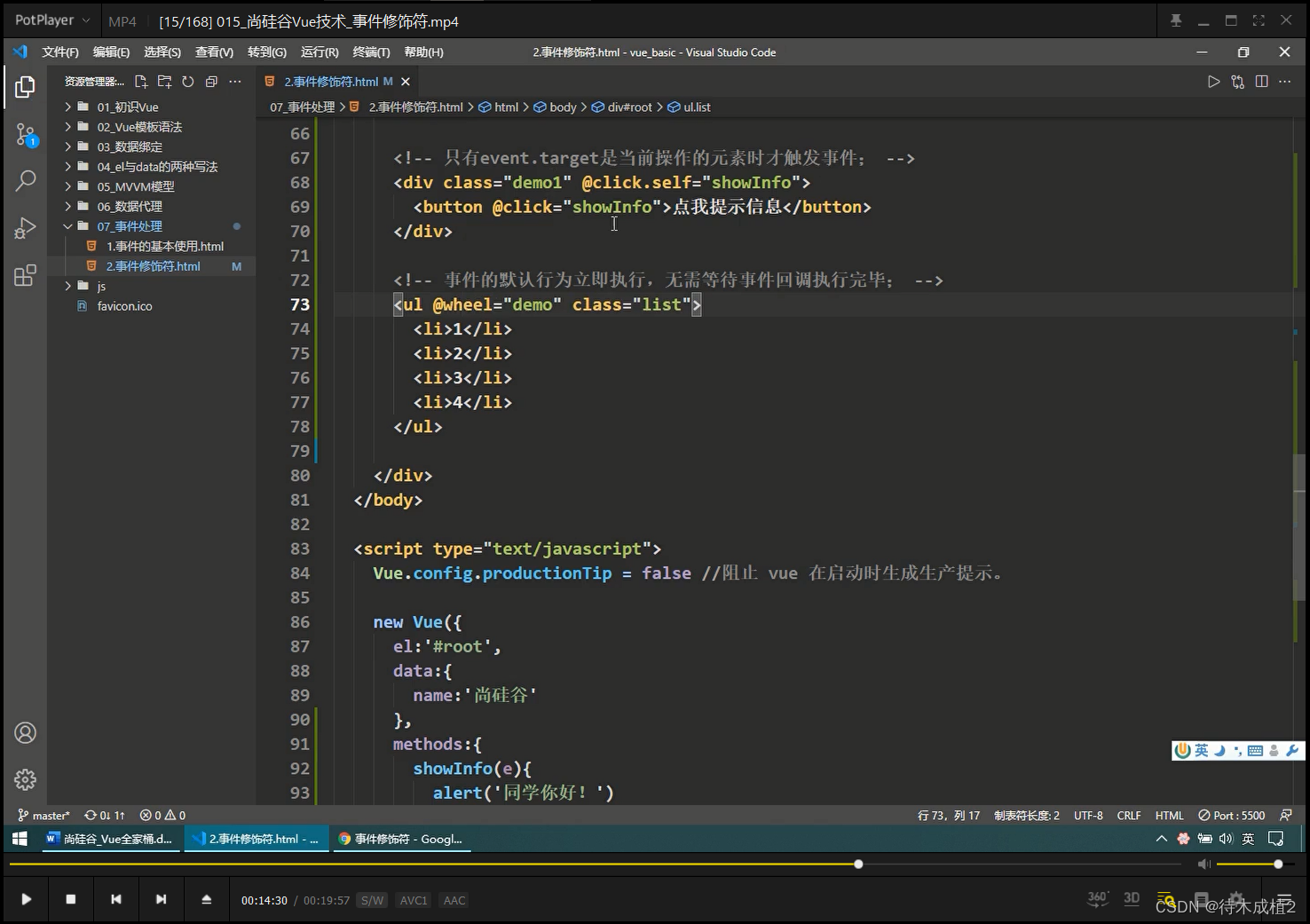Seek on the PotPlayer progress bar
The height and width of the screenshot is (924, 1310).
coord(595,864)
